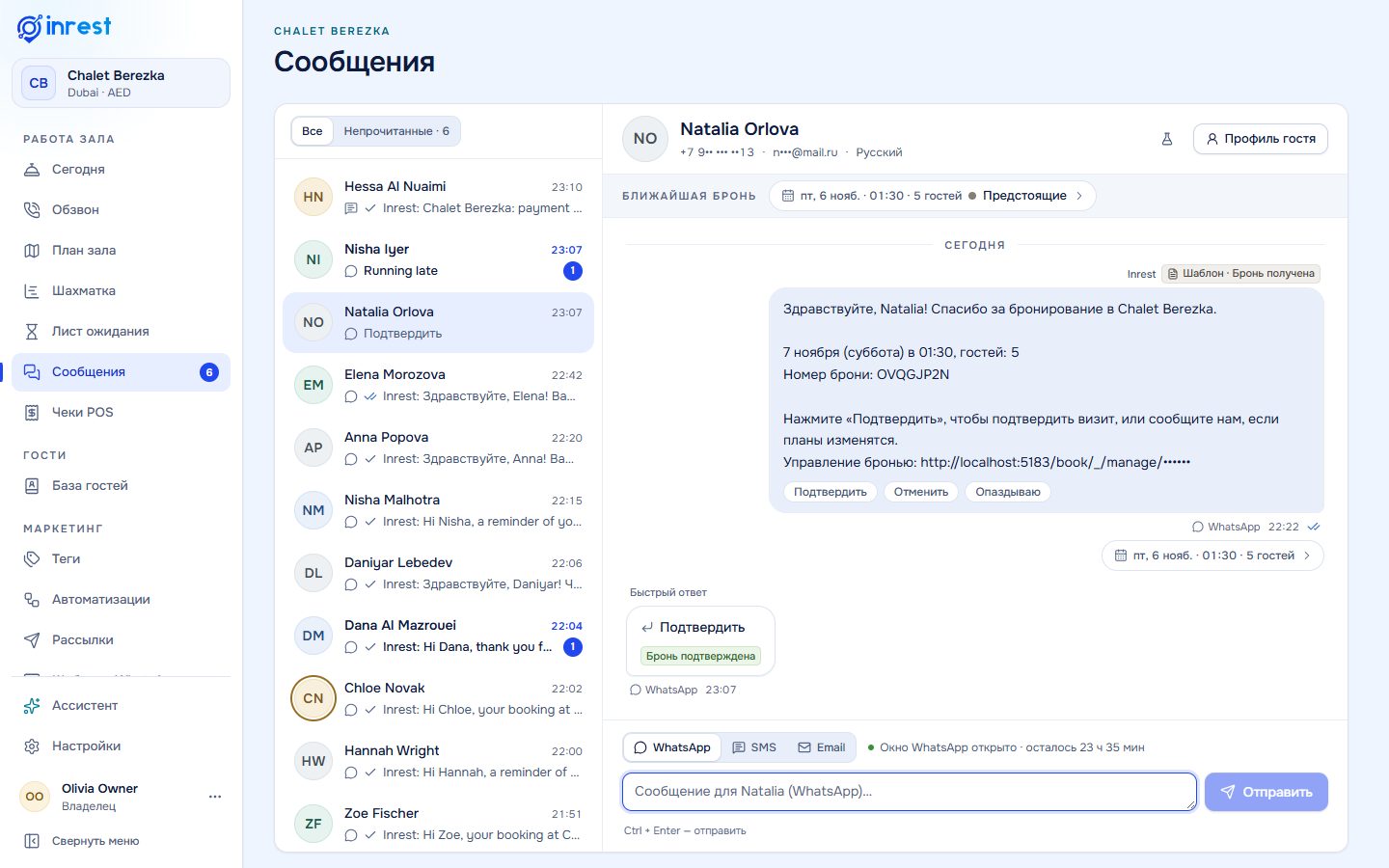The height and width of the screenshot is (868, 1389).
Task: Switch channel to SMS
Action: coord(754,747)
